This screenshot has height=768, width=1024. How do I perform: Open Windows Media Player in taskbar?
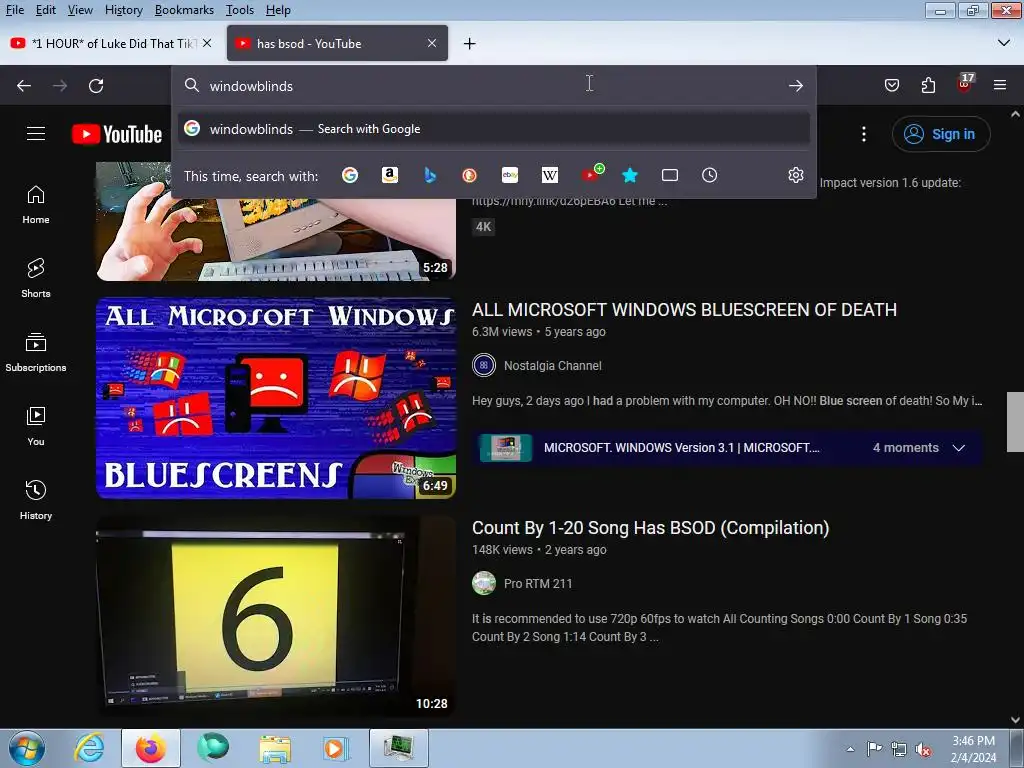click(x=336, y=748)
